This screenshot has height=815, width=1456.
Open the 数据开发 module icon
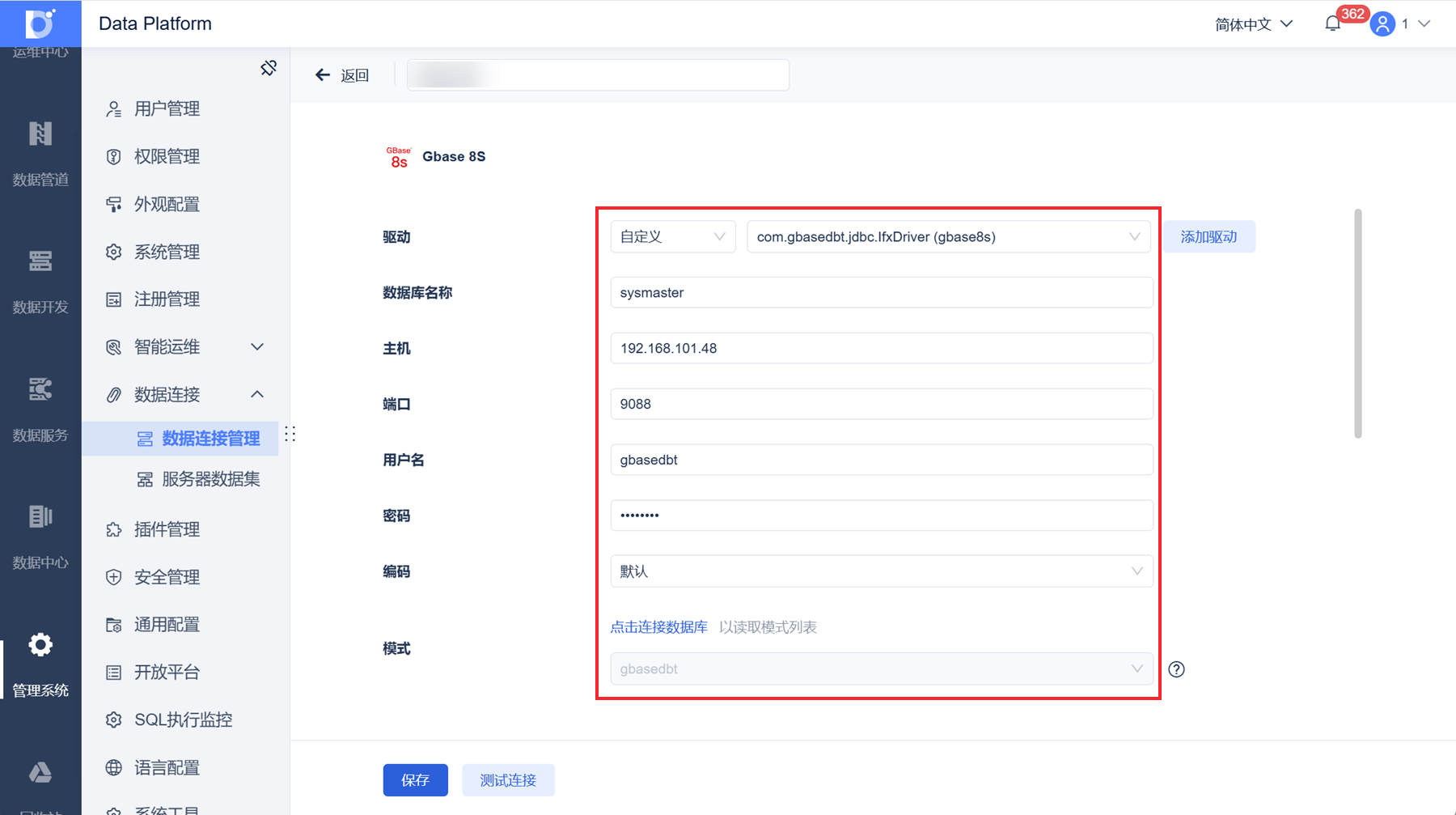click(x=40, y=261)
